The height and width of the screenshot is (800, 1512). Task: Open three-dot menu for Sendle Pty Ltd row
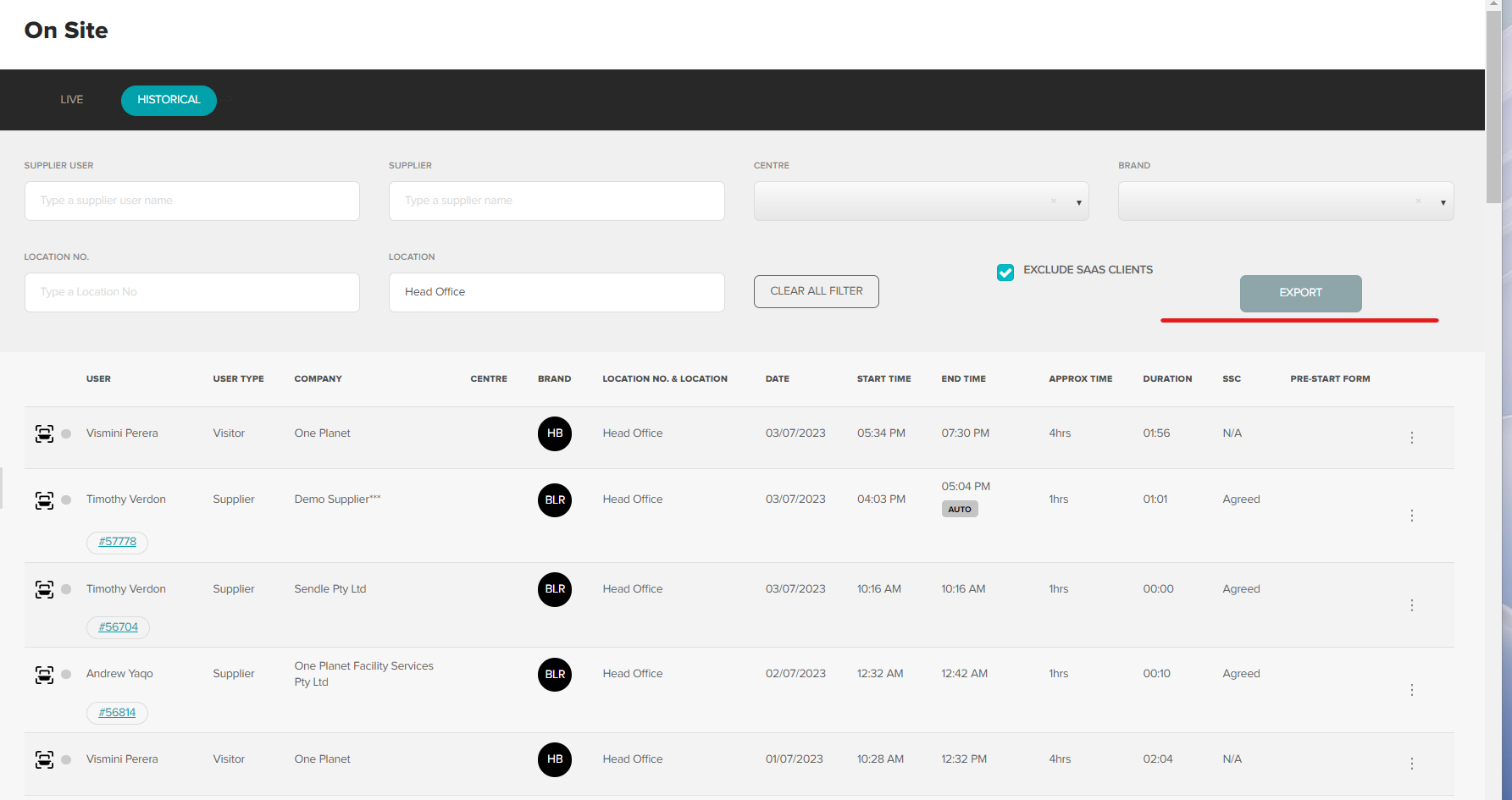point(1411,605)
